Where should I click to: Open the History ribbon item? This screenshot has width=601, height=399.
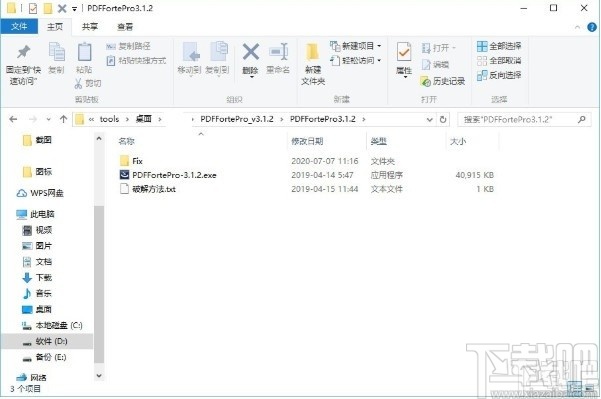coord(443,81)
